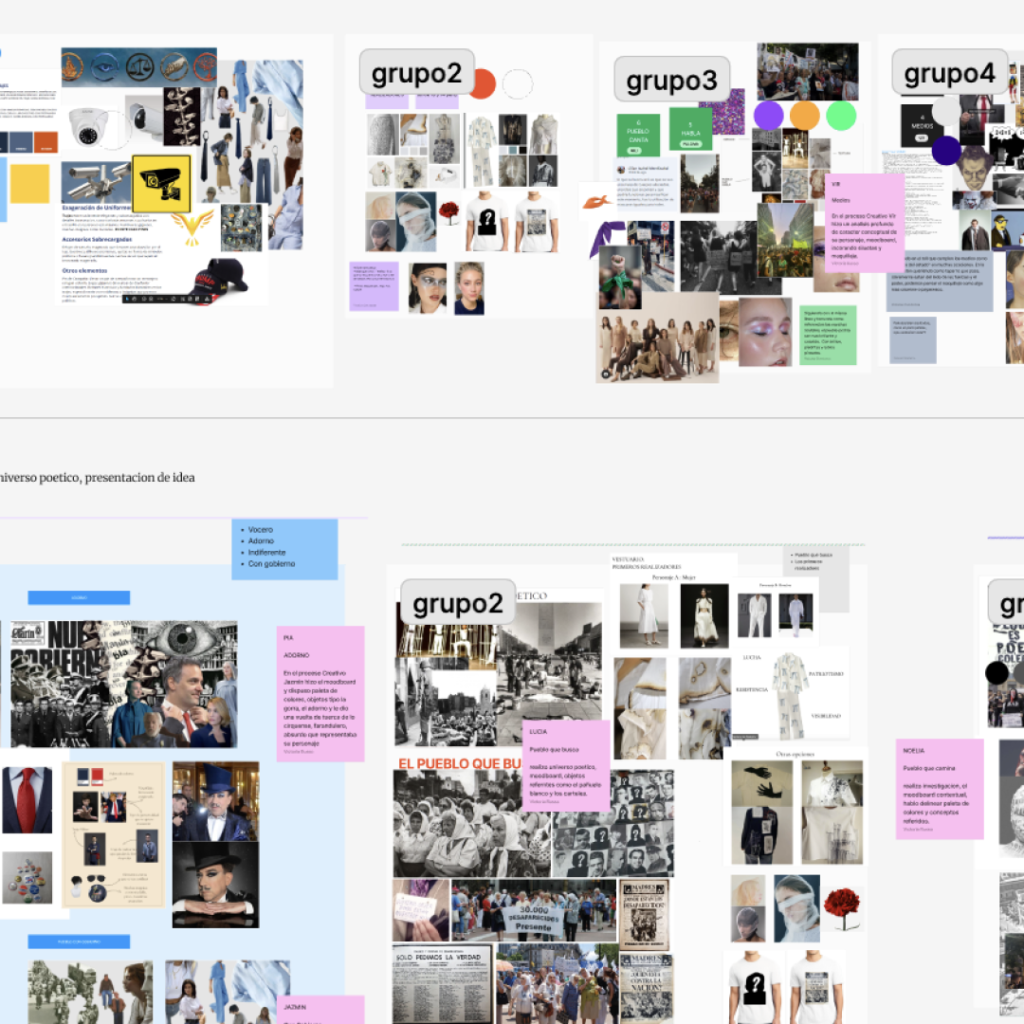Select the burnt-orange palette swatch

(x=46, y=142)
